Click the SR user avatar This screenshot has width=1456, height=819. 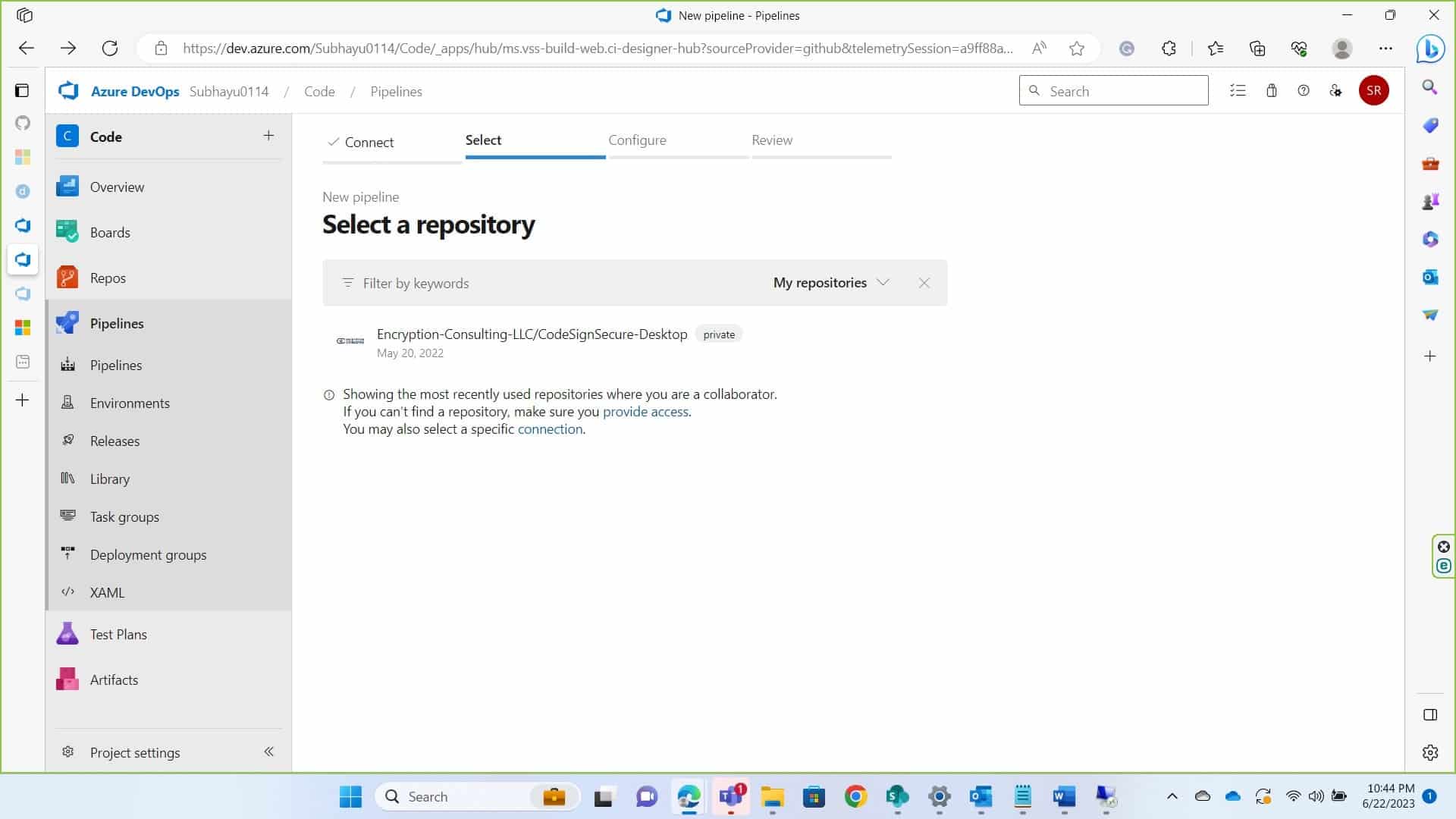point(1373,91)
